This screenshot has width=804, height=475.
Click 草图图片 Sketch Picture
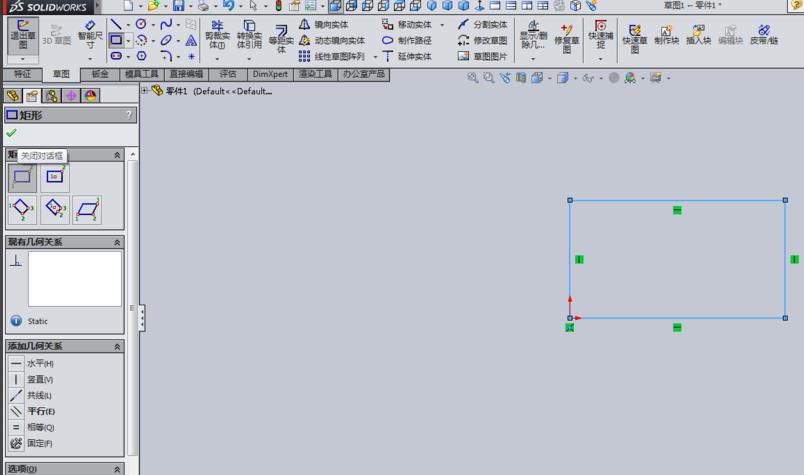click(483, 56)
